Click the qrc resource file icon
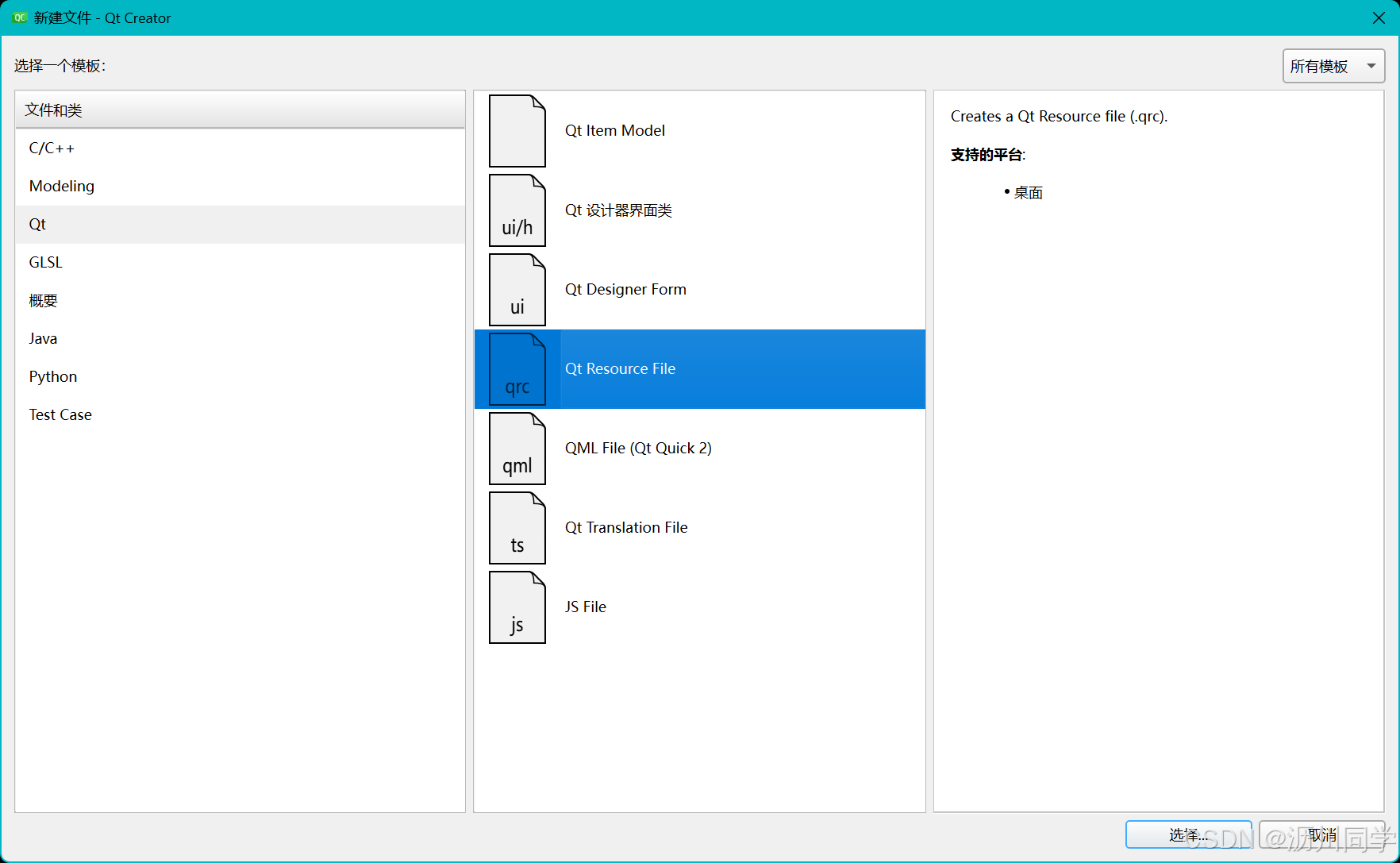This screenshot has height=863, width=1400. pos(517,369)
